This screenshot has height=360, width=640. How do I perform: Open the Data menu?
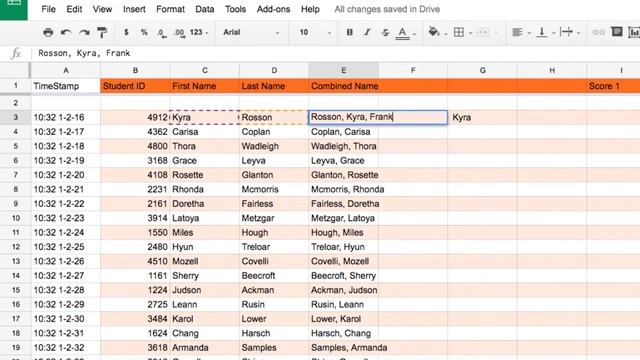204,9
